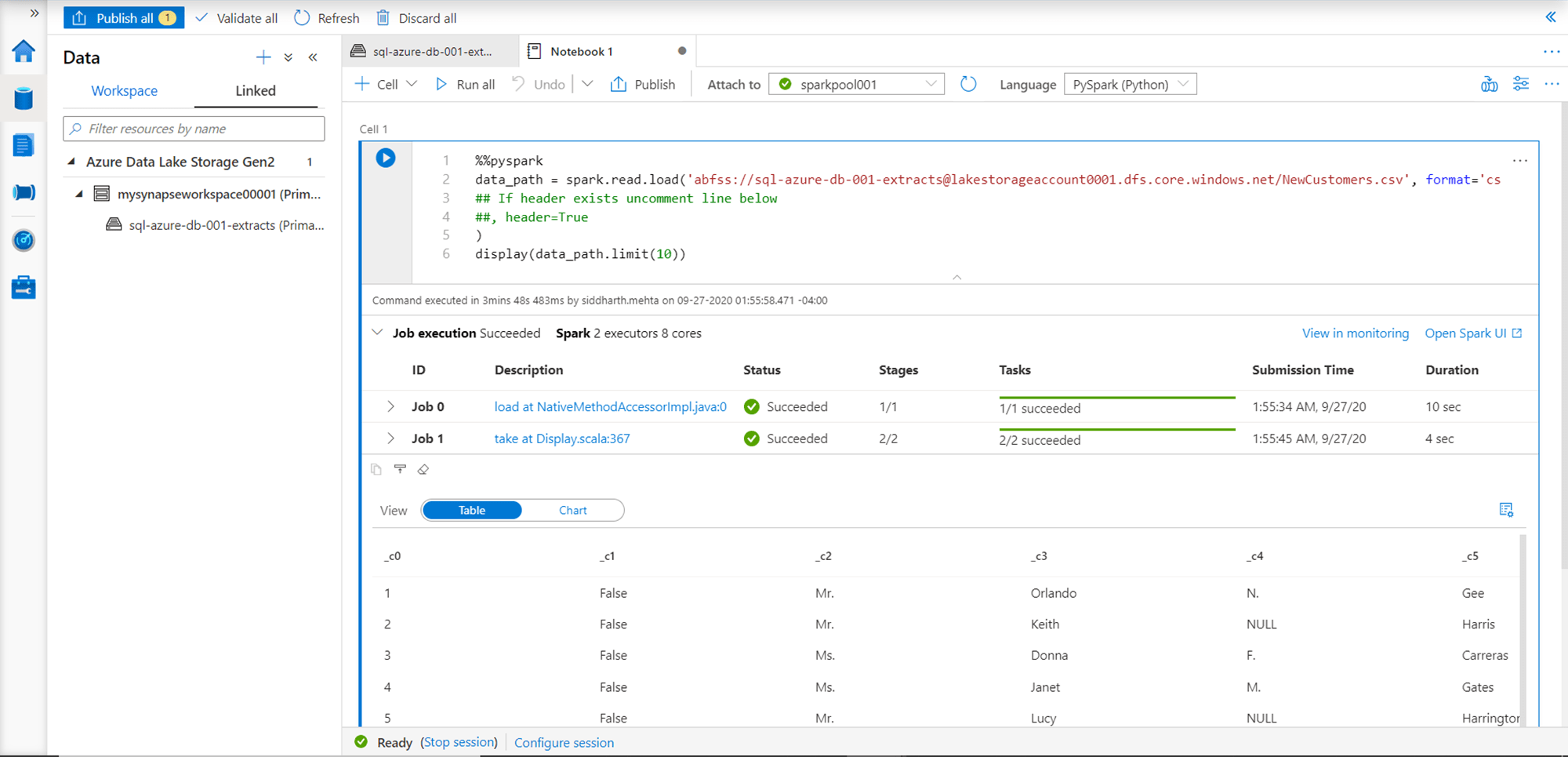1568x757 pixels.
Task: Expand Job 0 row details
Action: (x=390, y=406)
